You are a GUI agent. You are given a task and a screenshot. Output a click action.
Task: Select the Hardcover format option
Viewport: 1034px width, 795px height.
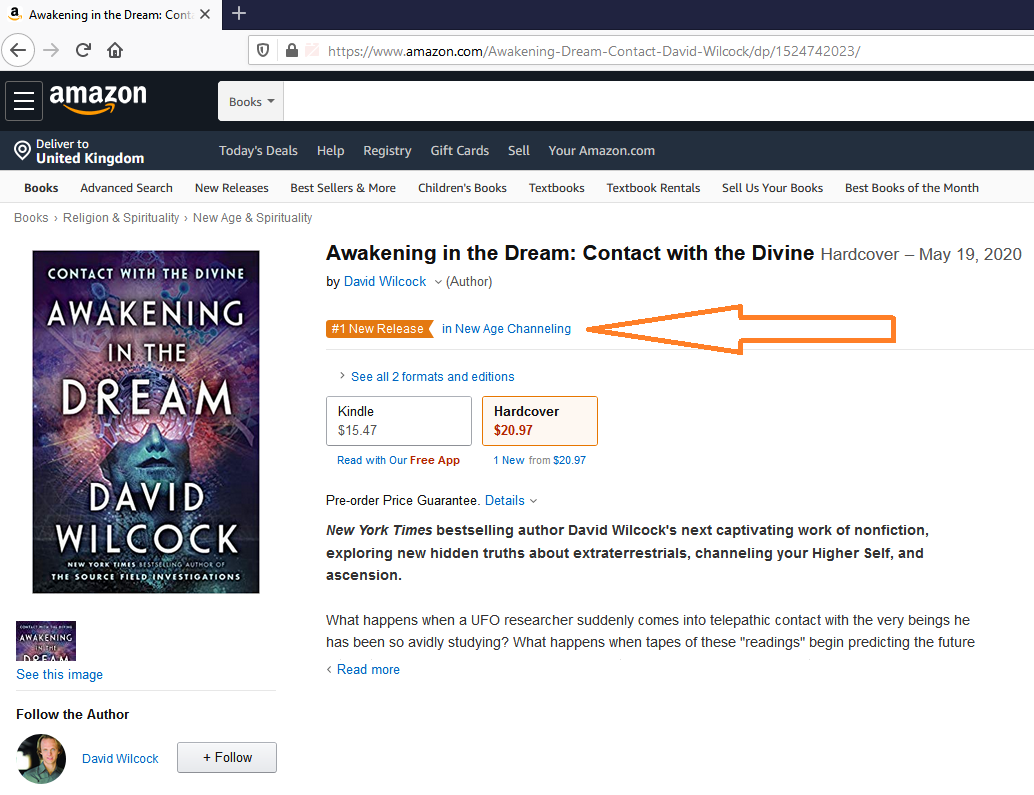click(539, 421)
